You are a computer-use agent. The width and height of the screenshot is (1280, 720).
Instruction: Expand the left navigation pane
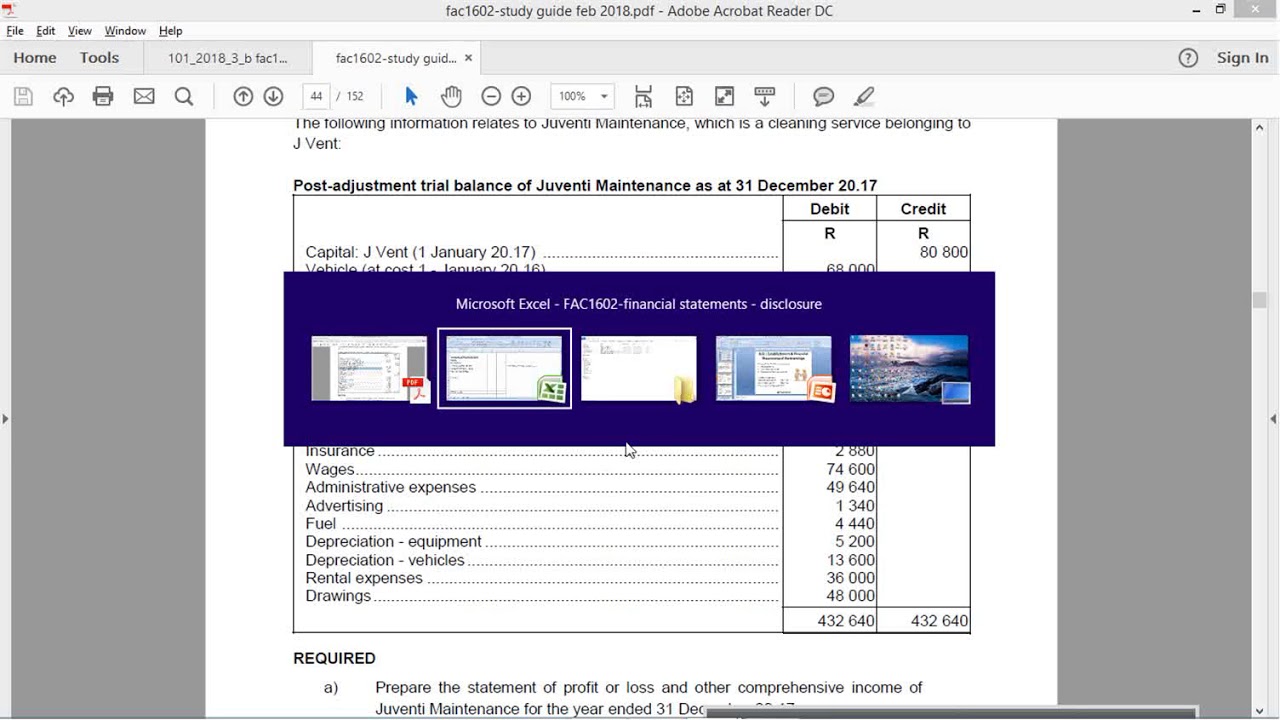[6, 418]
